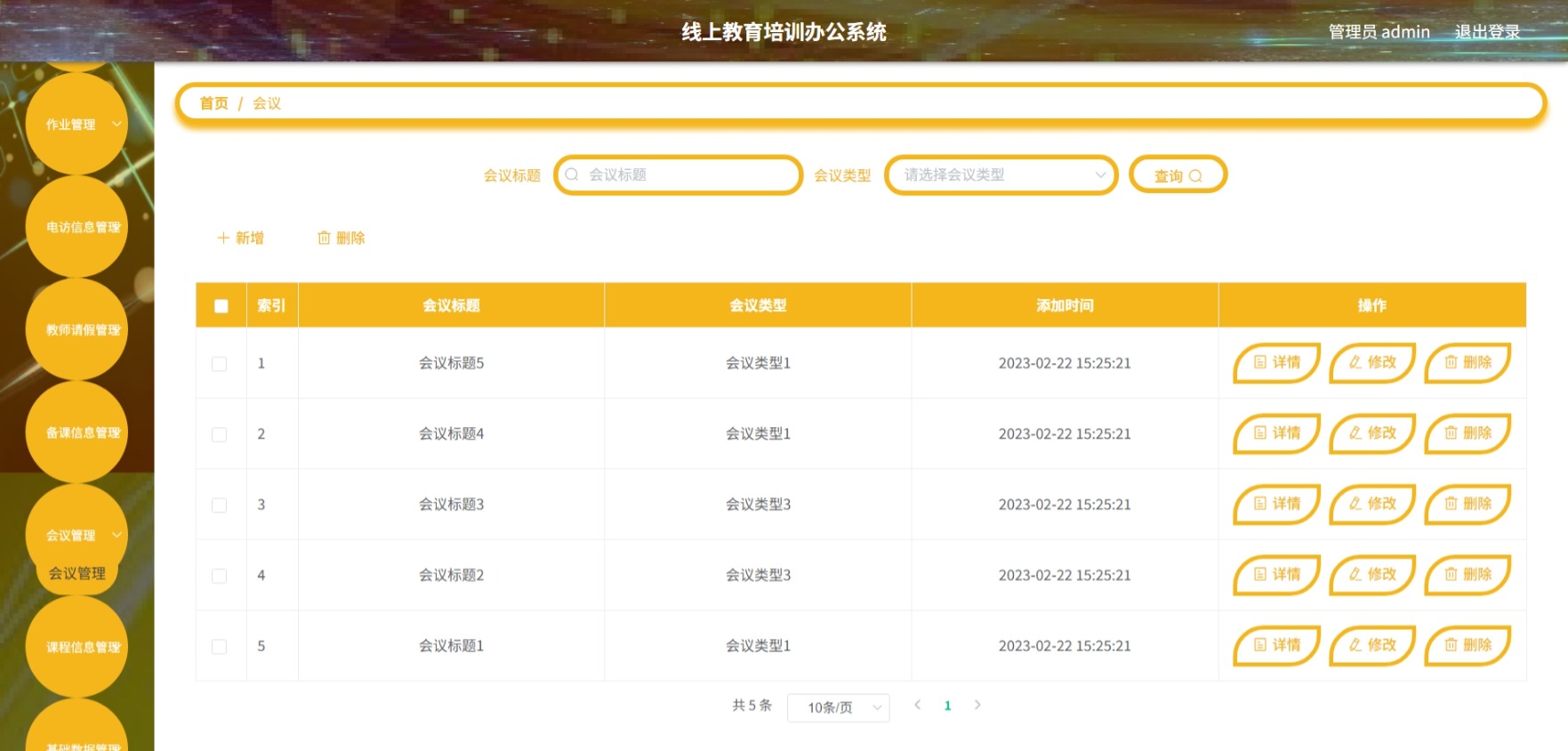Click the plus icon of 新增
The image size is (1568, 751).
[223, 238]
